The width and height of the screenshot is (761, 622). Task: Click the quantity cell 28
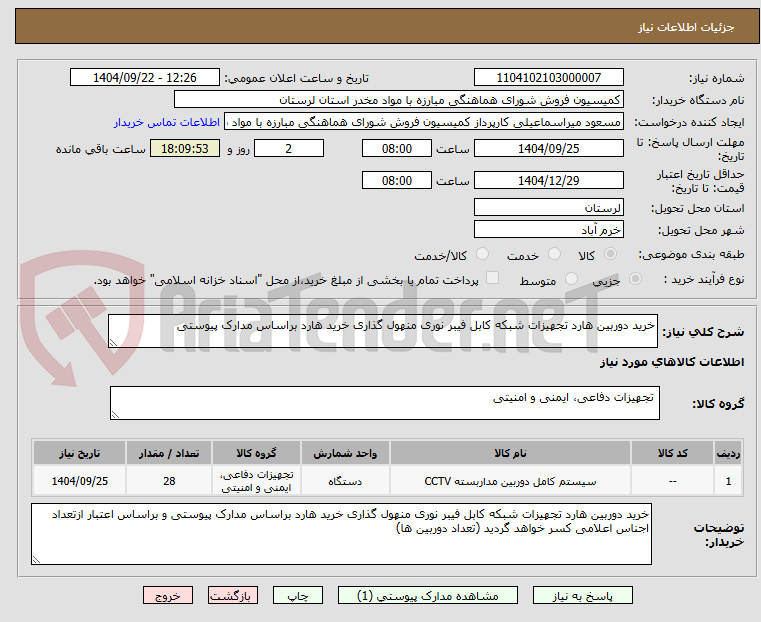coord(169,481)
